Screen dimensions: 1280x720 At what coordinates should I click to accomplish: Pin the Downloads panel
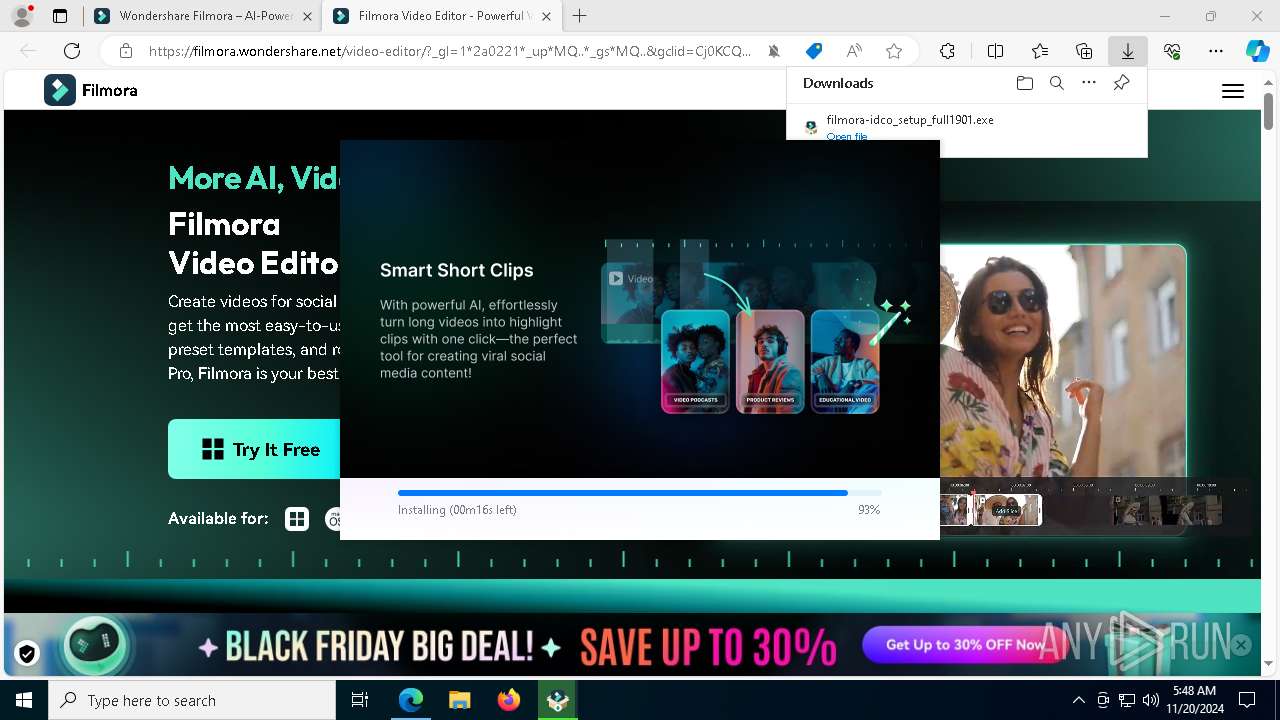pyautogui.click(x=1121, y=83)
